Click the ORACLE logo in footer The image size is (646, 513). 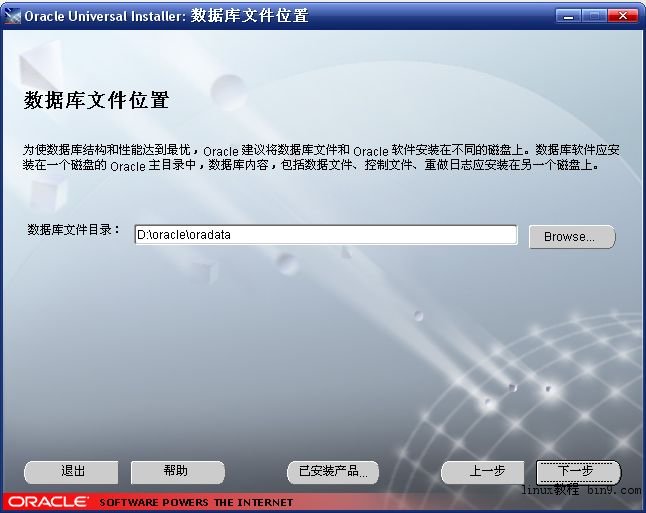coord(48,502)
